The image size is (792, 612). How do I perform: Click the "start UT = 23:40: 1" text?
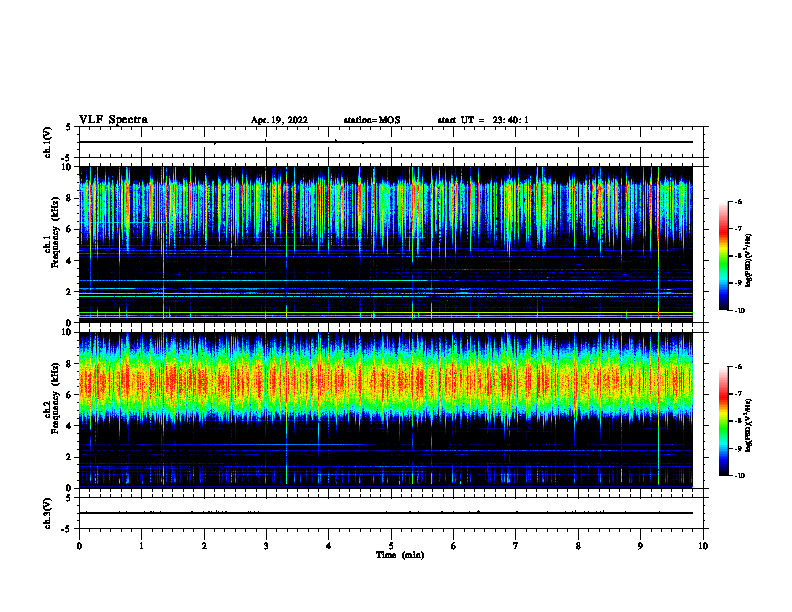[483, 120]
